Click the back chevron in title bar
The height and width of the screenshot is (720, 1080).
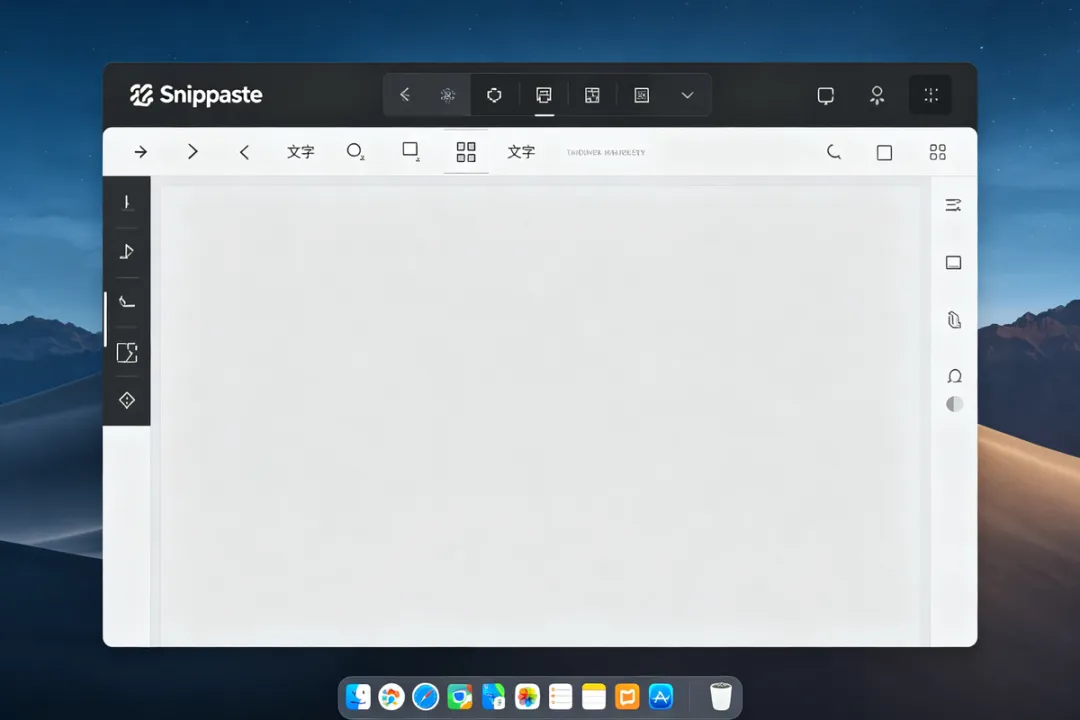click(x=405, y=94)
